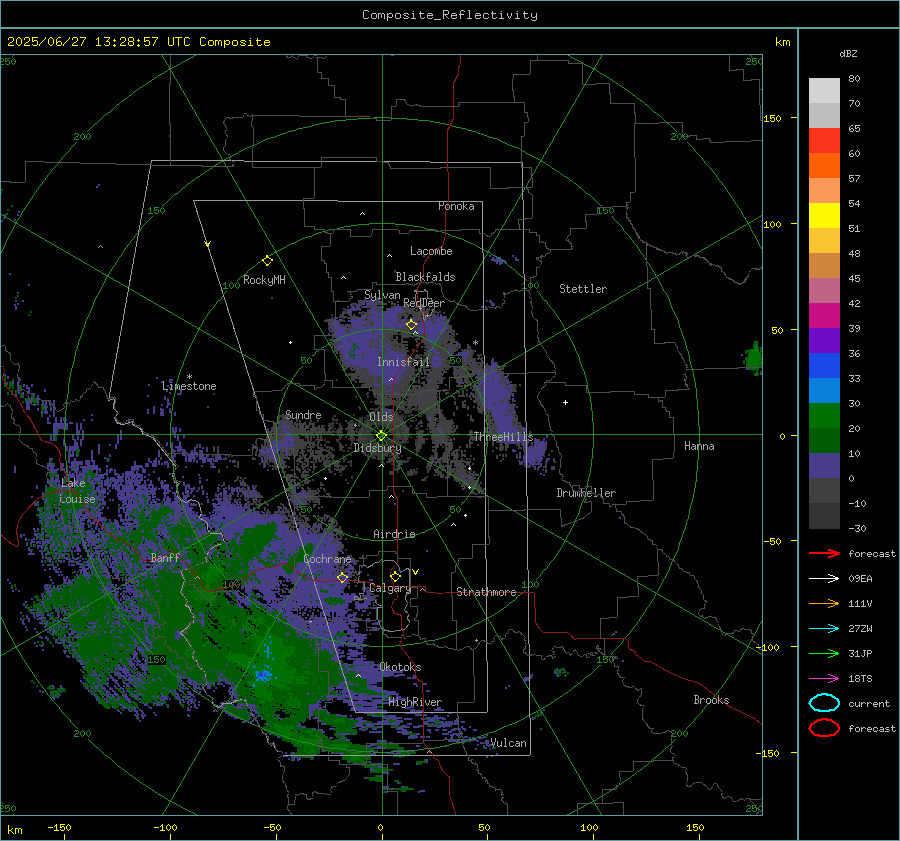
Task: Click the purple 36-39 dBZ swatch
Action: tap(824, 340)
